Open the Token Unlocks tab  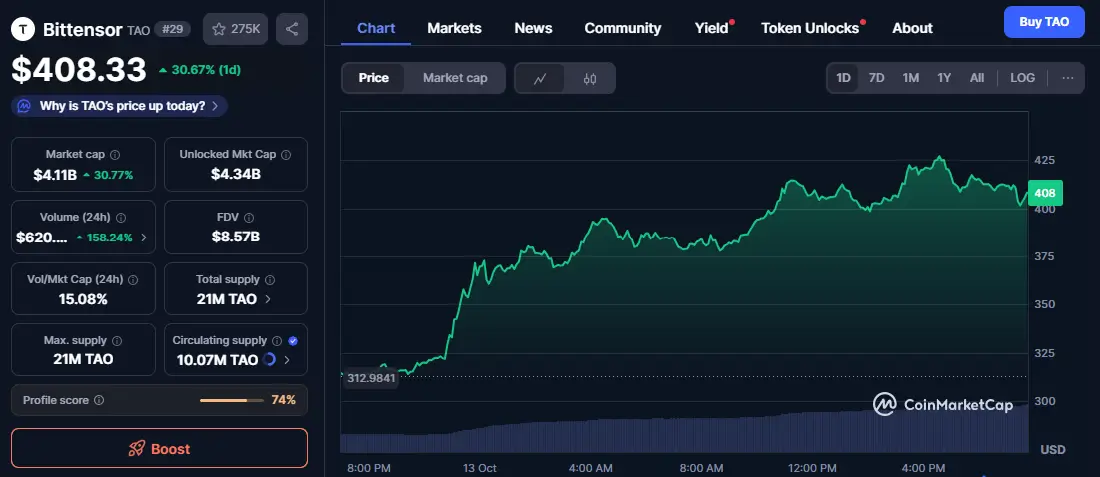click(810, 28)
